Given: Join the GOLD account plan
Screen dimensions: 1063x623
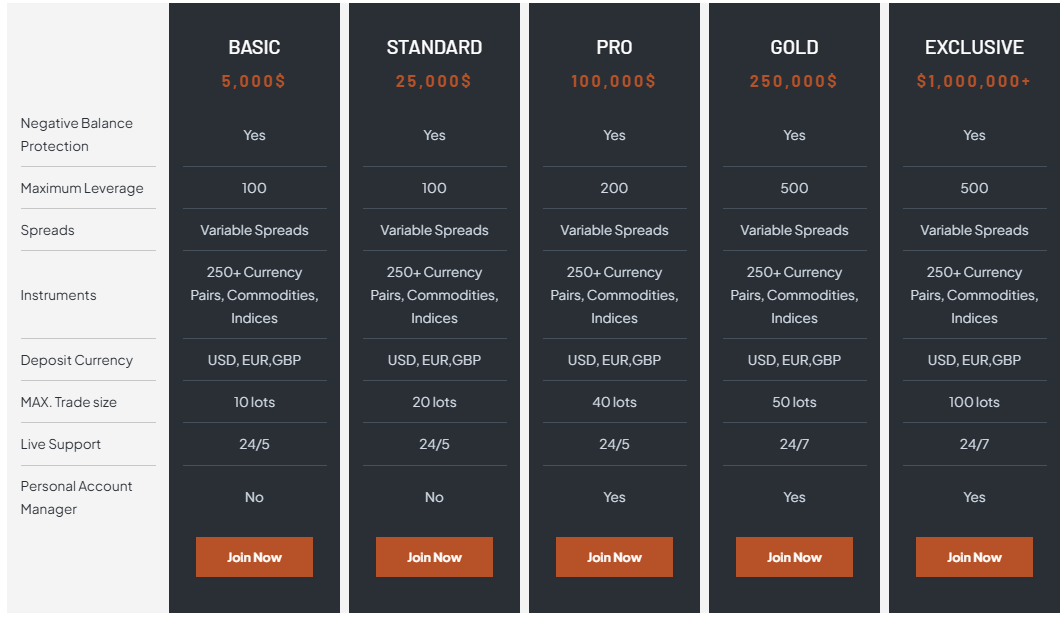Looking at the screenshot, I should (794, 557).
